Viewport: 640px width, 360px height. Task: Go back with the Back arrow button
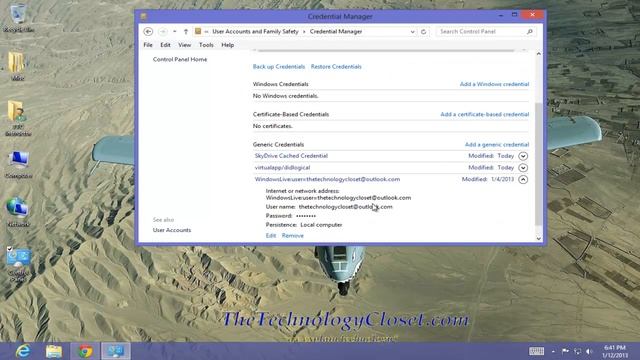pos(148,31)
